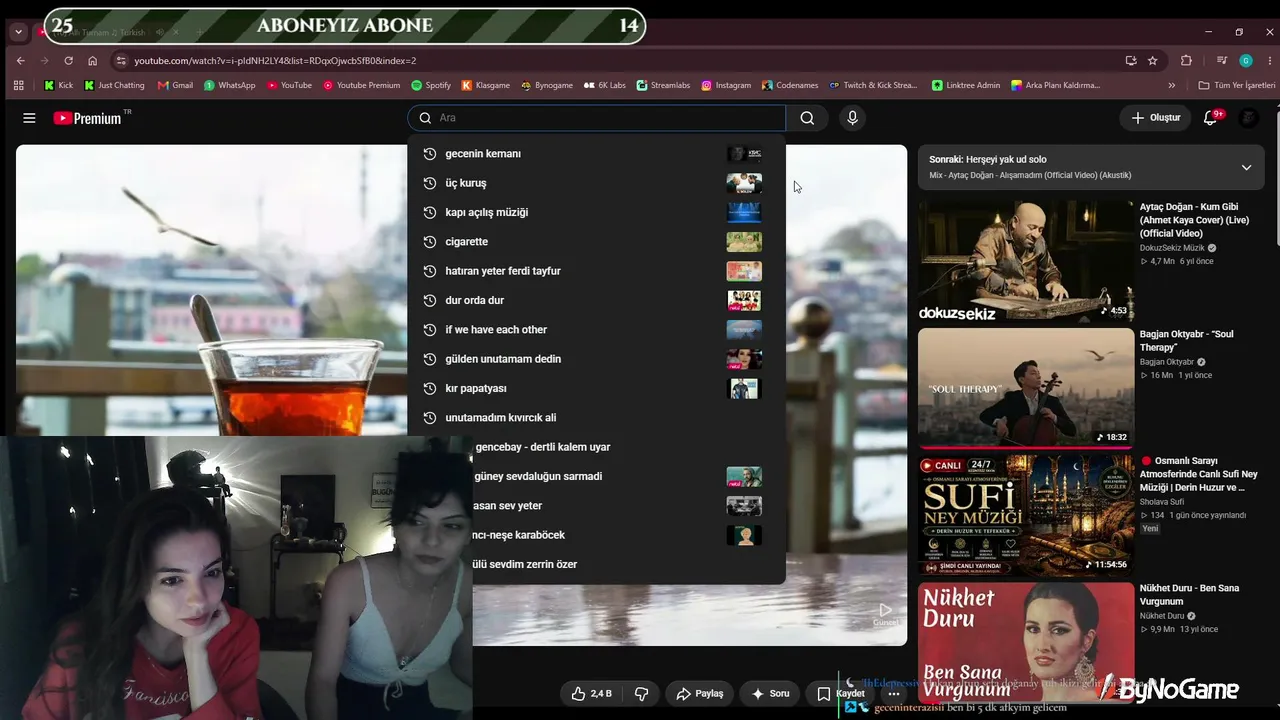Open the tab search dropdown arrow
The height and width of the screenshot is (720, 1280).
(18, 31)
